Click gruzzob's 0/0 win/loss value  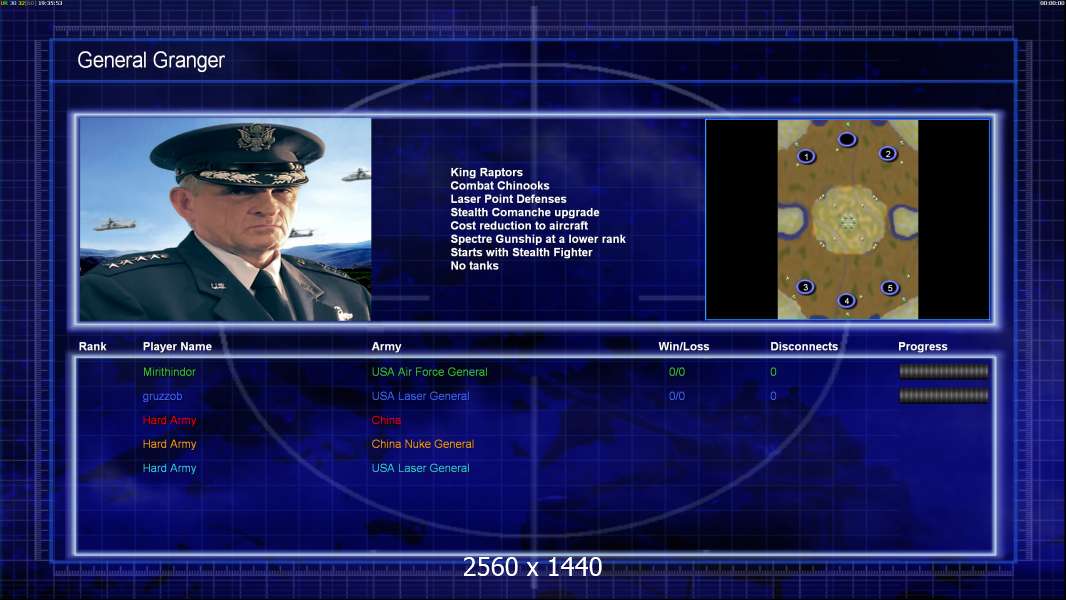(677, 396)
